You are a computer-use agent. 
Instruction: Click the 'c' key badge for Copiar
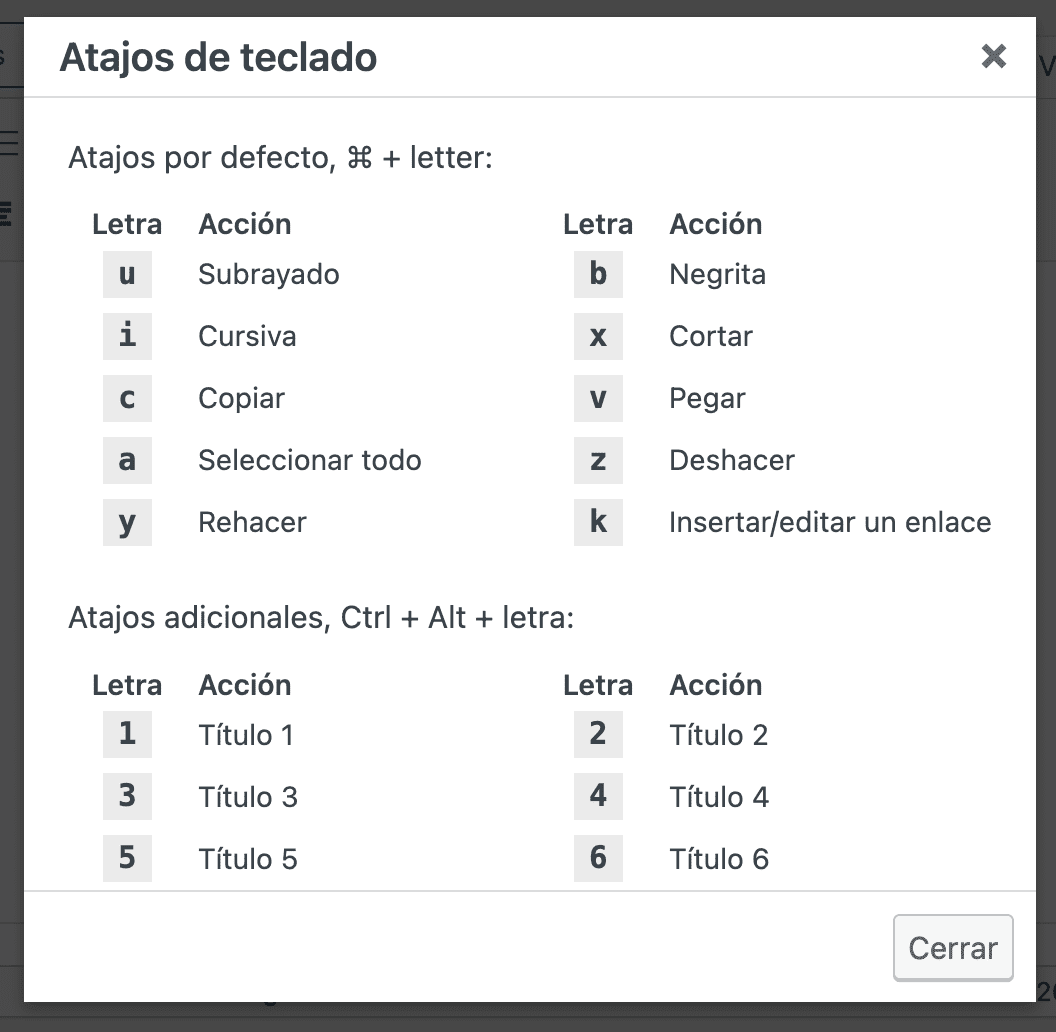tap(127, 398)
